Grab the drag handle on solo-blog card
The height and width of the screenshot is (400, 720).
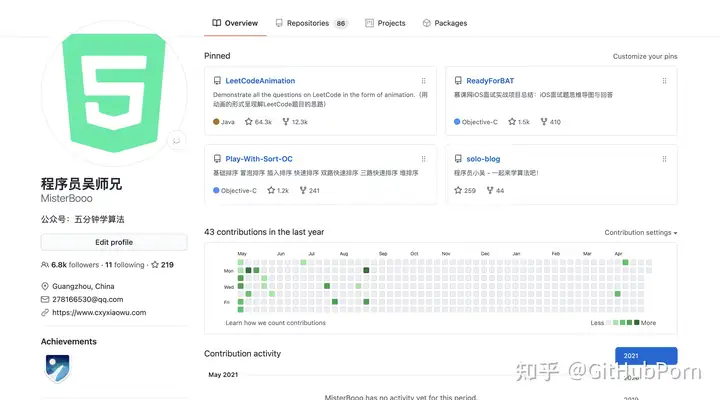point(664,159)
